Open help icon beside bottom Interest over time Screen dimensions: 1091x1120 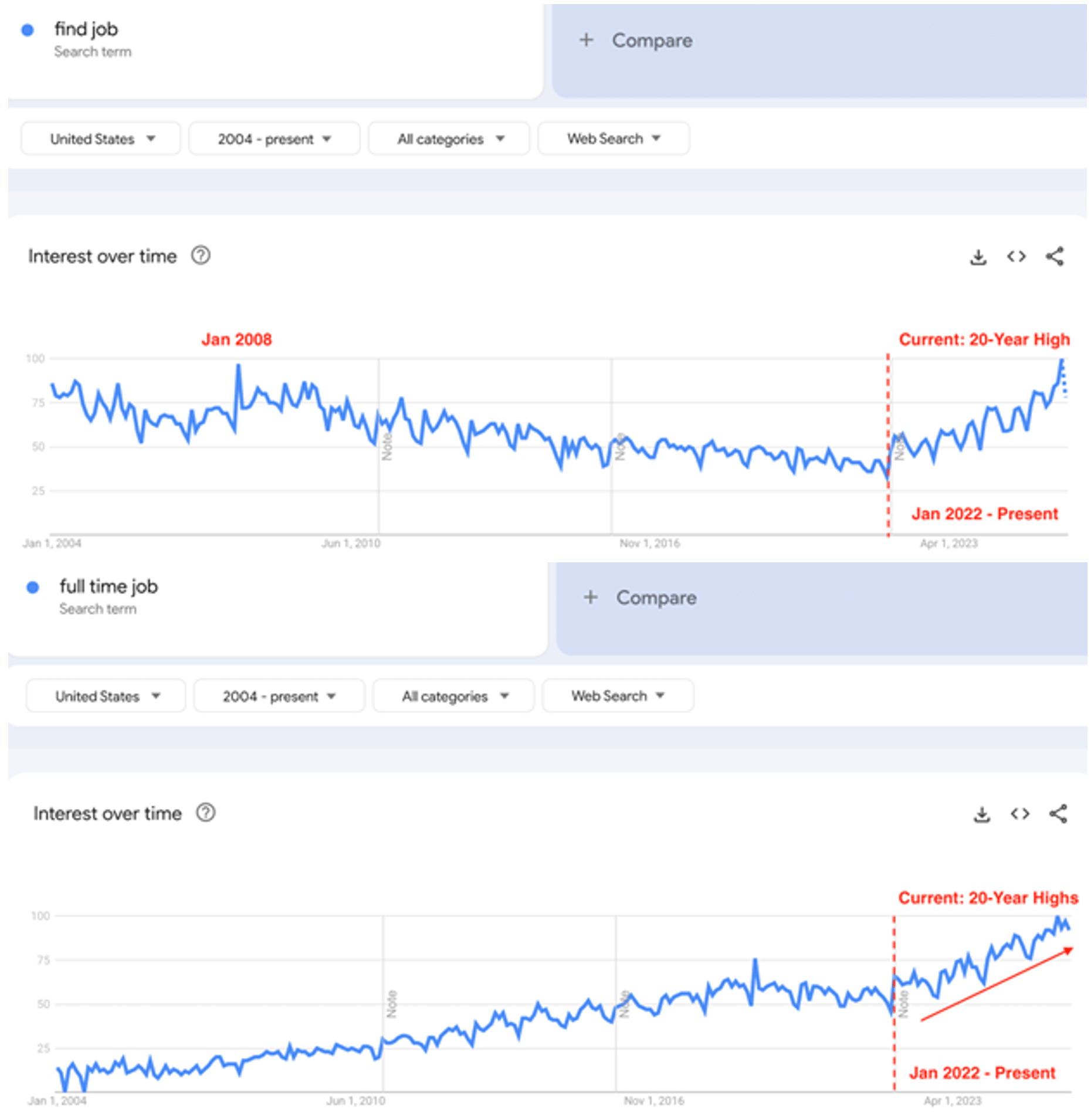(x=206, y=813)
